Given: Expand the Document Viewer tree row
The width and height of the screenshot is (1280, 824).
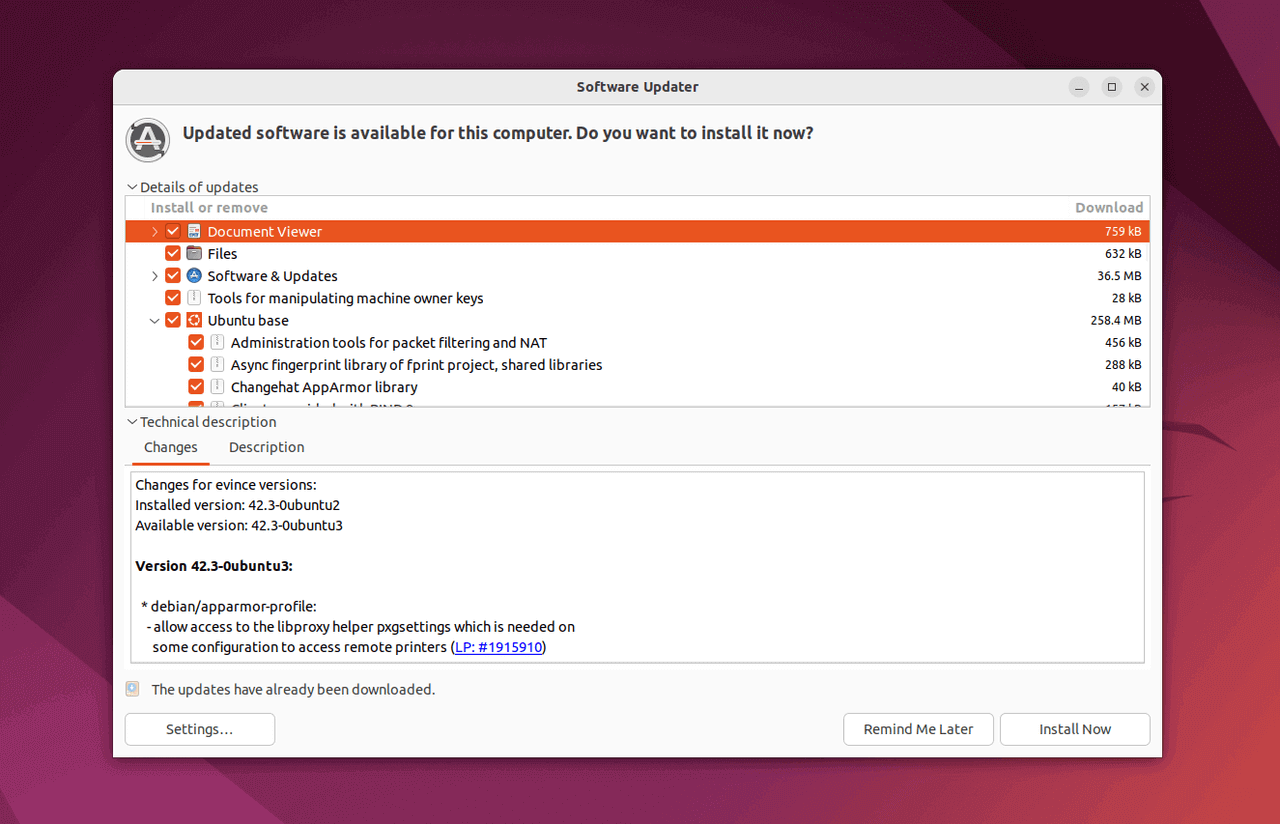Looking at the screenshot, I should pyautogui.click(x=154, y=232).
